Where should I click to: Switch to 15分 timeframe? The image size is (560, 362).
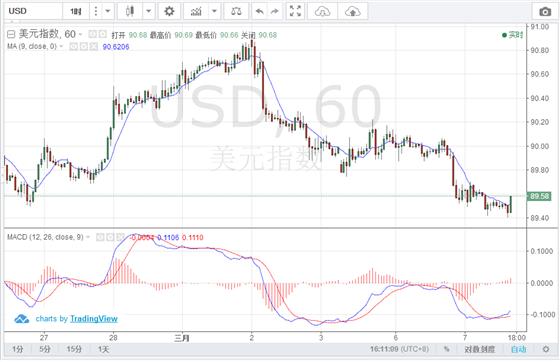pyautogui.click(x=74, y=349)
